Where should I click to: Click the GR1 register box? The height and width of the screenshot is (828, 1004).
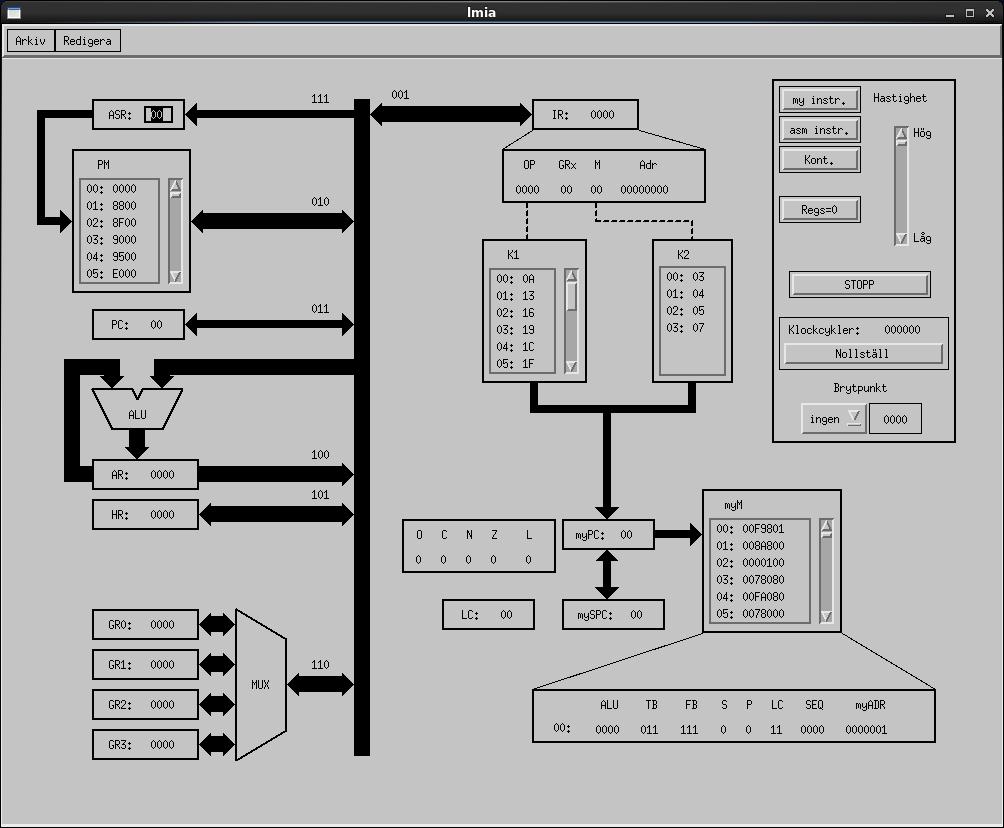click(145, 665)
